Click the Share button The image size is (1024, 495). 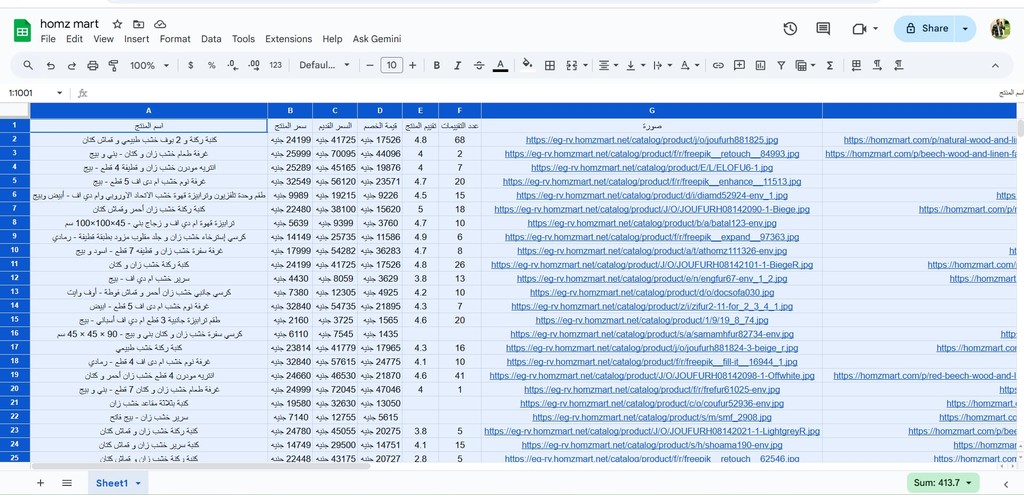[x=925, y=29]
